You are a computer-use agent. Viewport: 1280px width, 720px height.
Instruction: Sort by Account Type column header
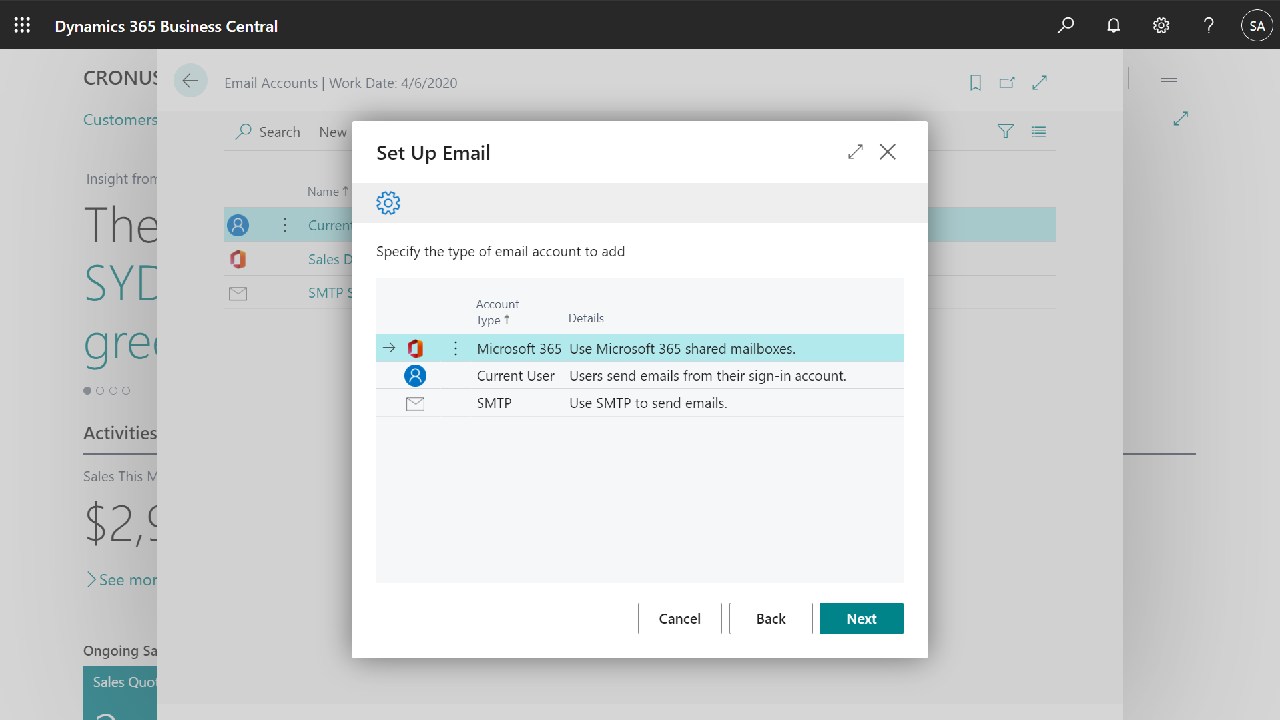pos(498,312)
